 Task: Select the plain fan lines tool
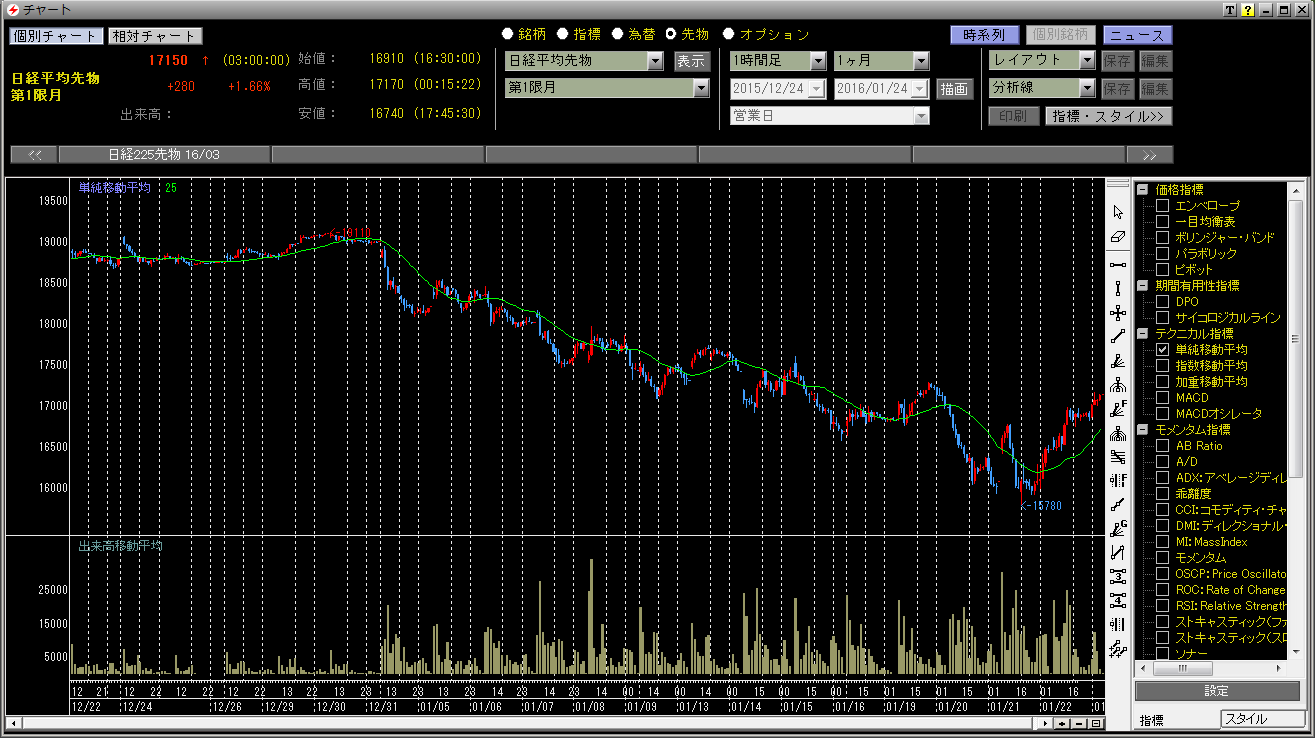1118,360
